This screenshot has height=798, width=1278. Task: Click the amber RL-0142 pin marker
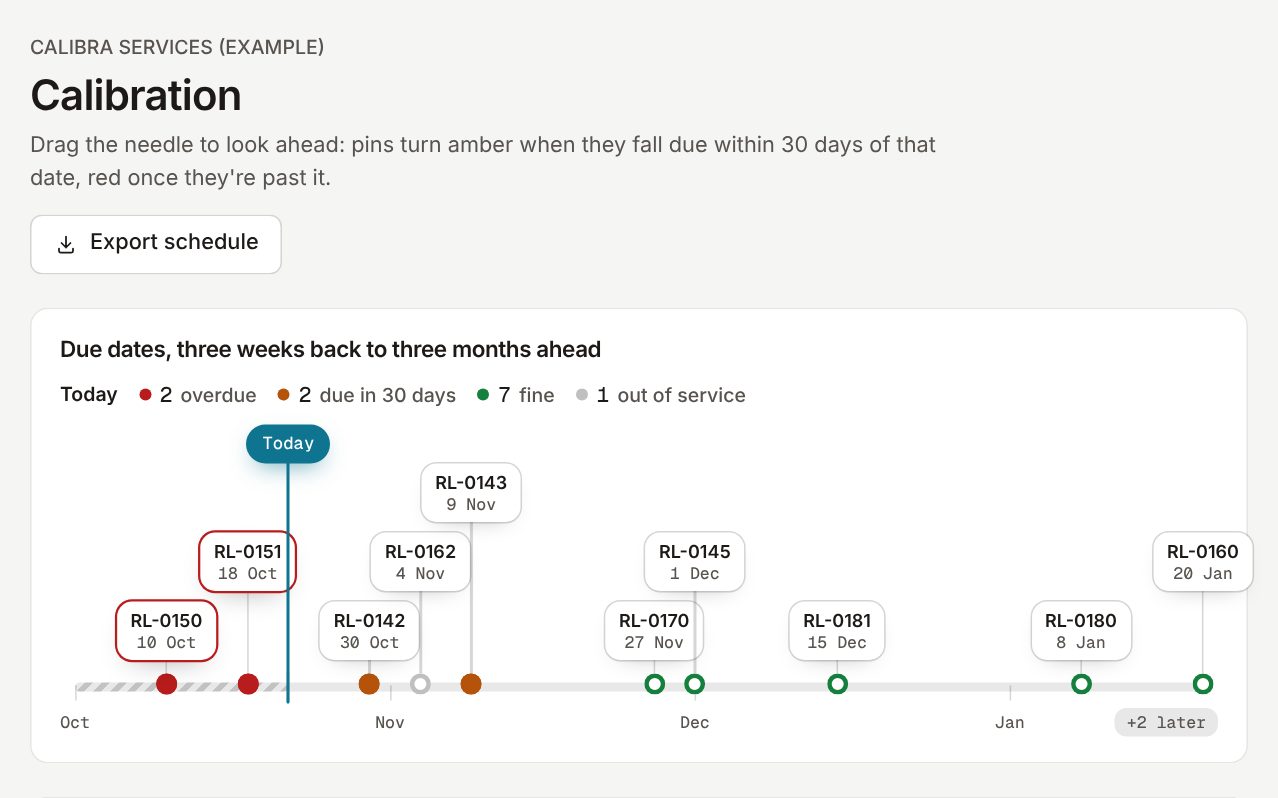369,684
